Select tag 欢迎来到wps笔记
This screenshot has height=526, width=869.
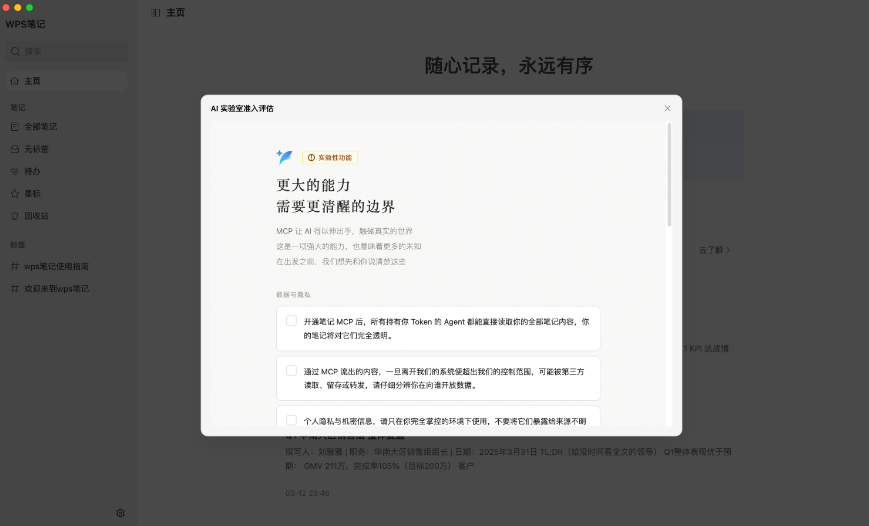pos(67,288)
